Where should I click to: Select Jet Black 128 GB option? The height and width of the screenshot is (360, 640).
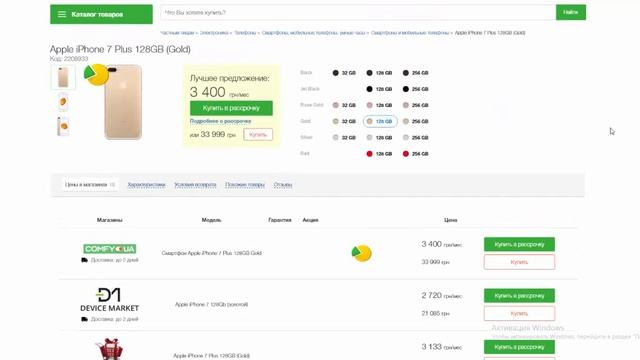click(x=379, y=89)
